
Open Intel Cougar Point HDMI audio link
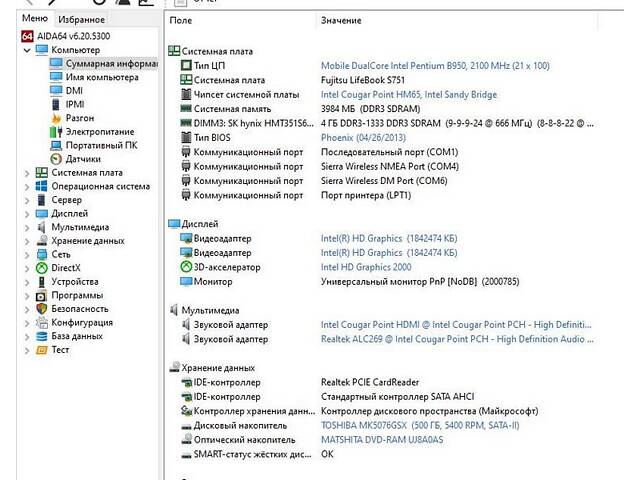pos(456,325)
